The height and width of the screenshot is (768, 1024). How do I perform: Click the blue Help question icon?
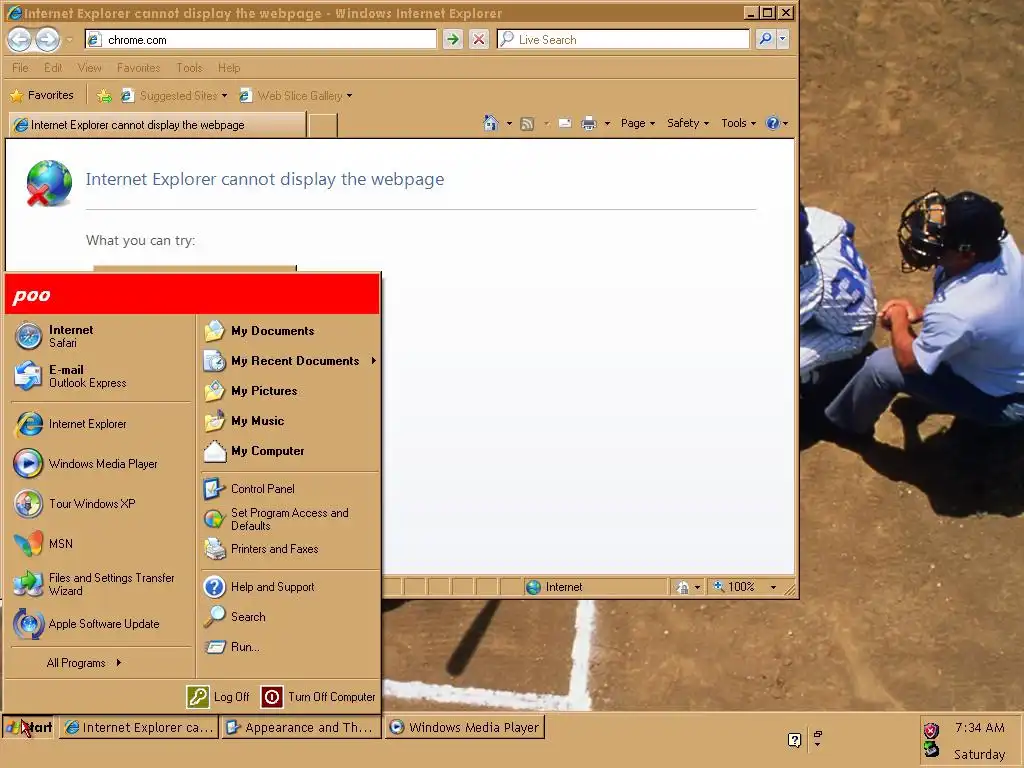click(x=772, y=123)
